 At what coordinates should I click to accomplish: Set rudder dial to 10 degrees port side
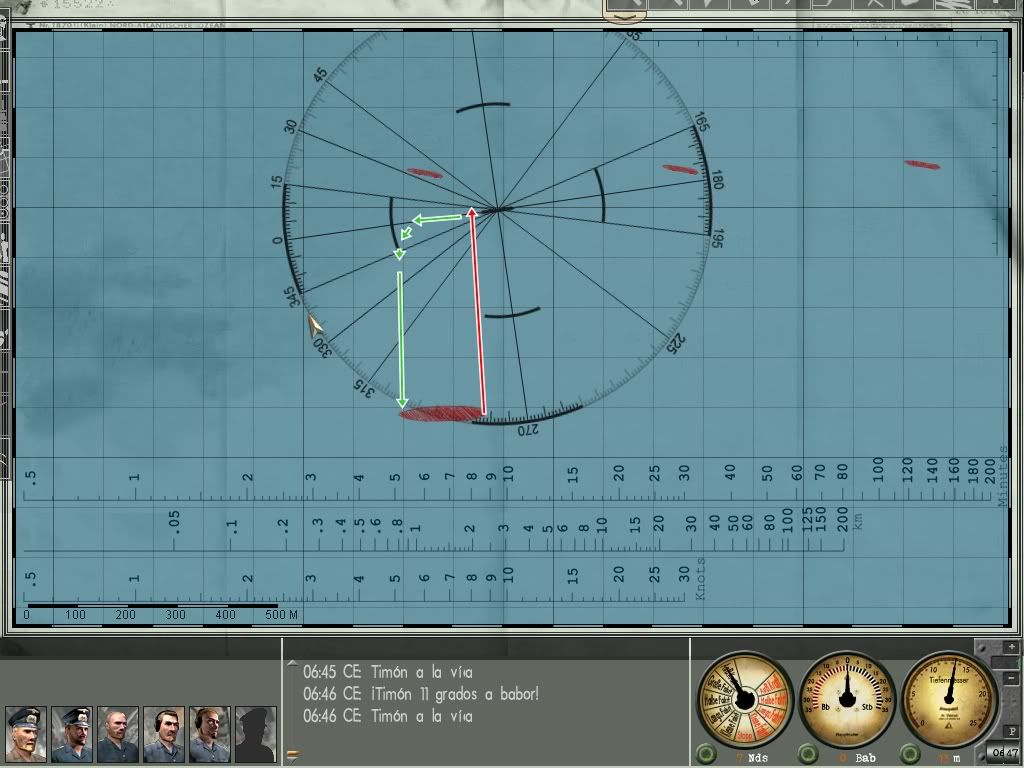pyautogui.click(x=825, y=666)
